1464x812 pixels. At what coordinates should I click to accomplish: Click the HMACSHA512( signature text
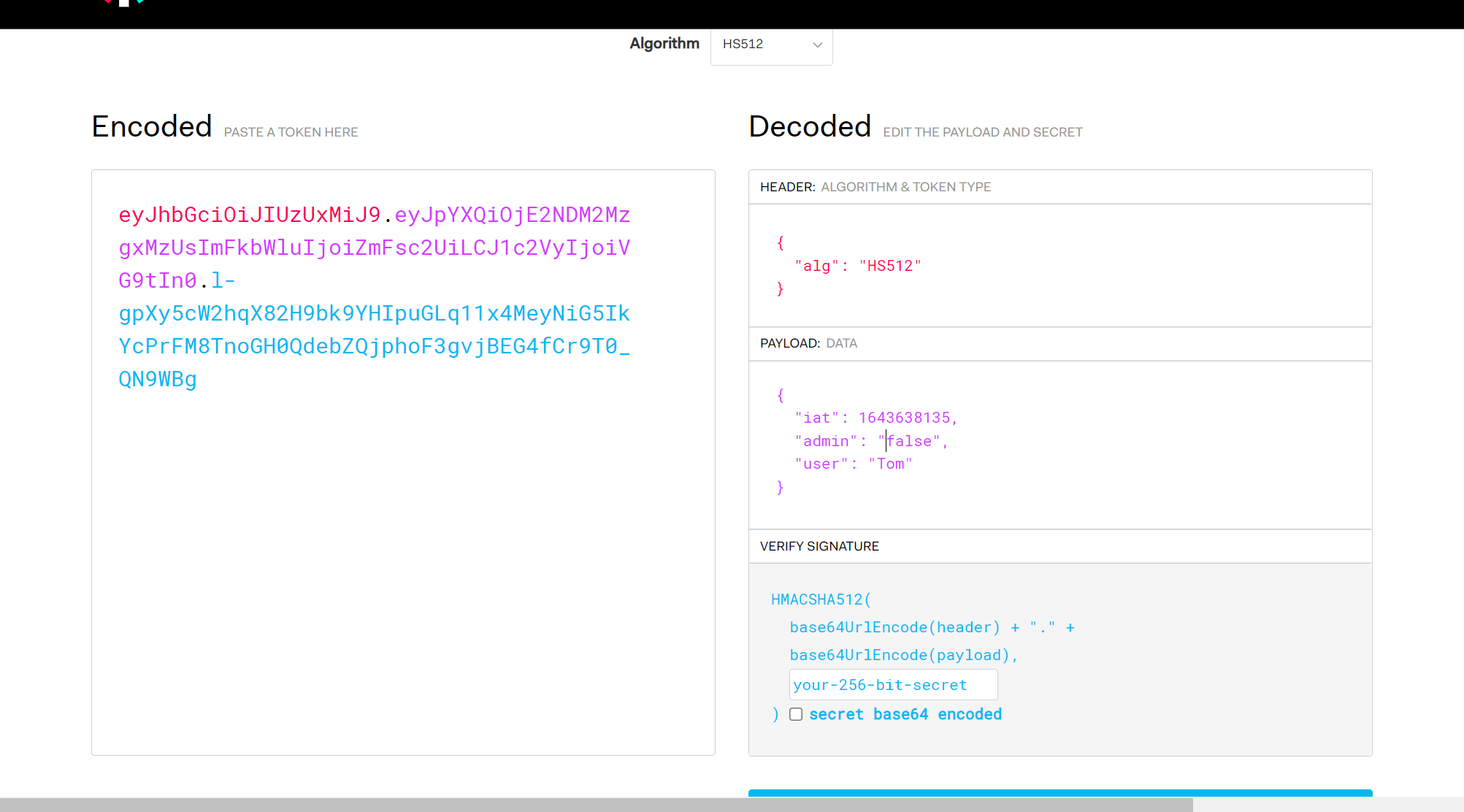point(821,600)
